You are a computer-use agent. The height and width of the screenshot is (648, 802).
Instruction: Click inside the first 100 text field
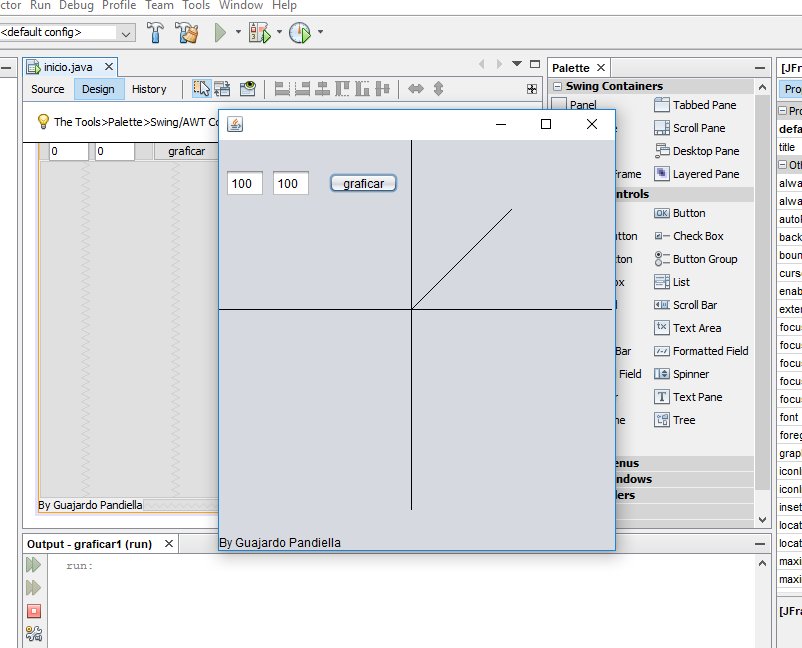[x=244, y=183]
